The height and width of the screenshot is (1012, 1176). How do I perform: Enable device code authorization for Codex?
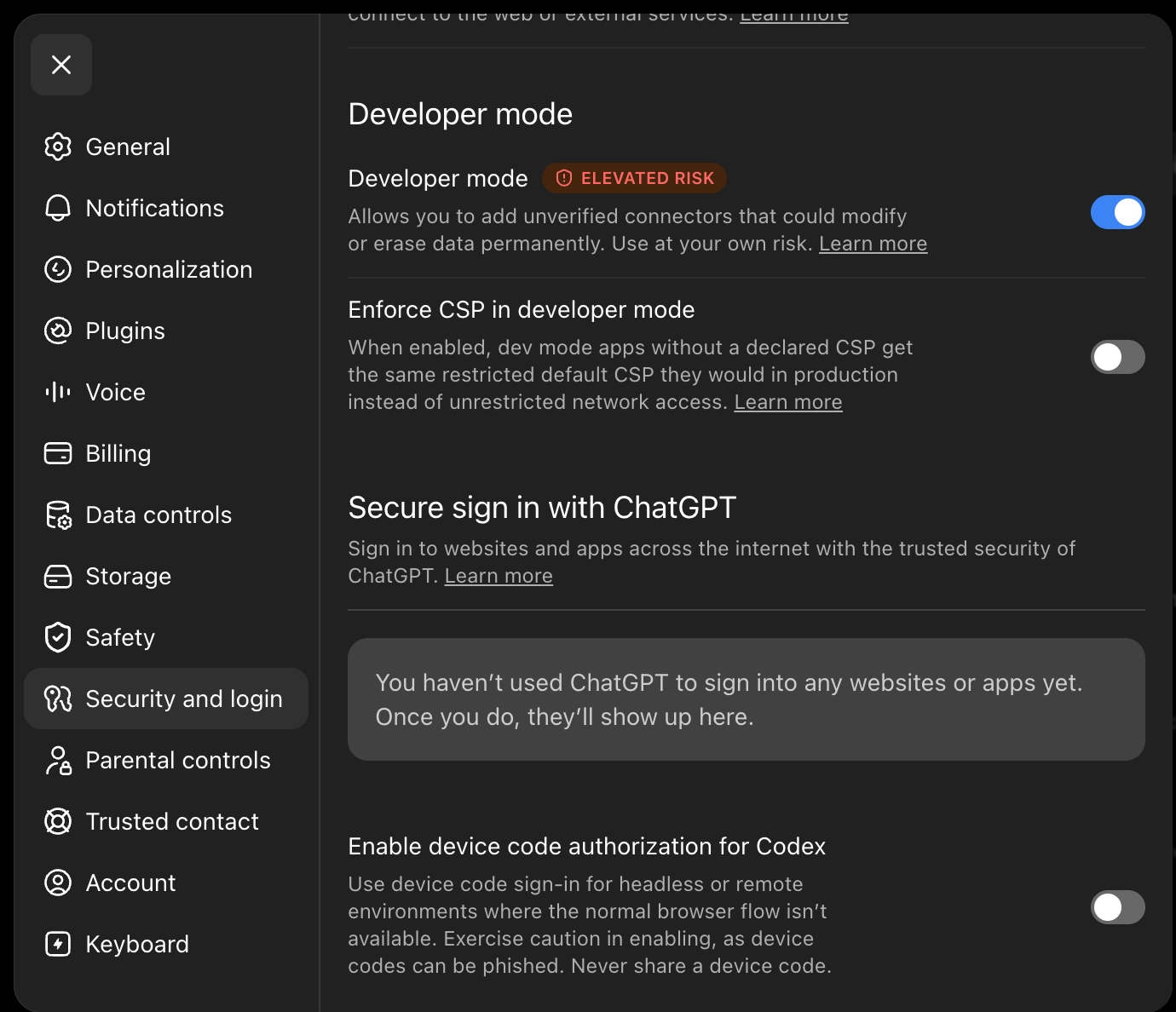[1118, 907]
